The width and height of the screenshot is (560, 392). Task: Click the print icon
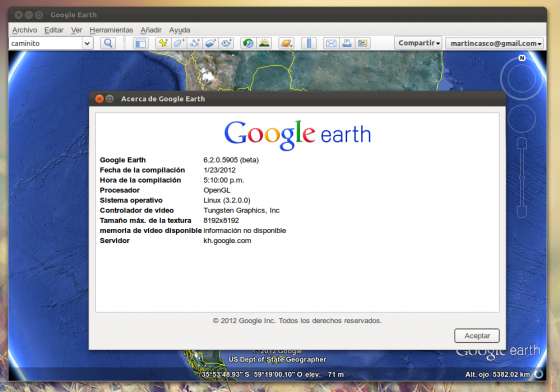(x=346, y=43)
